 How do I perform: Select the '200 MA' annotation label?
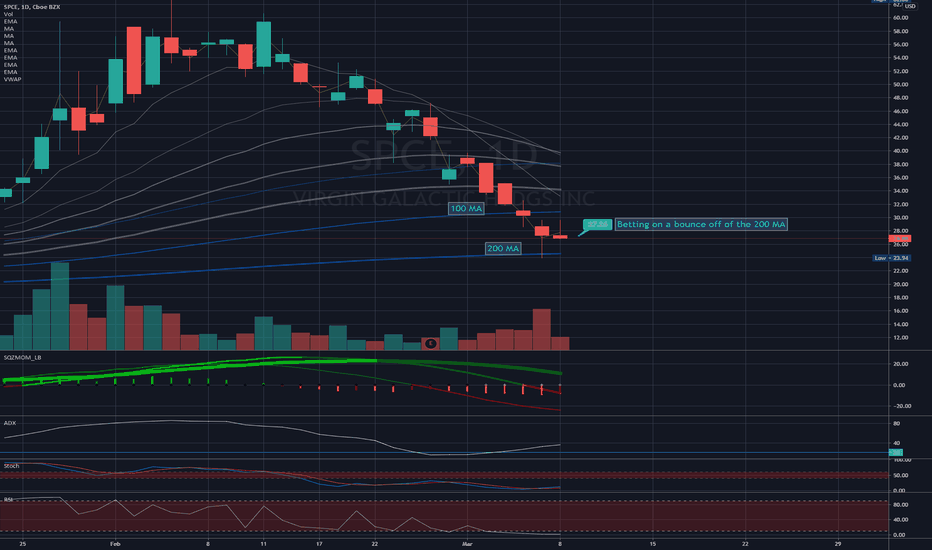[503, 249]
